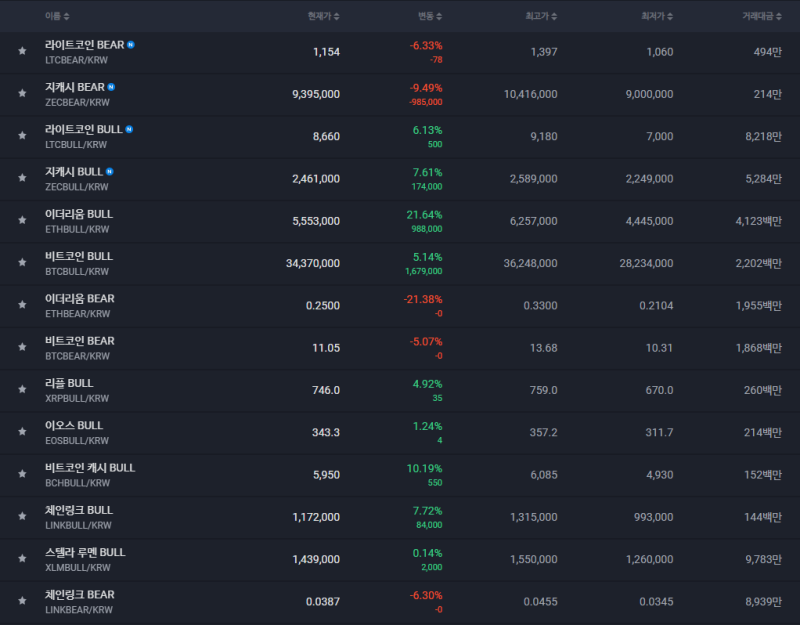Click the LTCBEAR/KRW ticker symbol

[77, 60]
